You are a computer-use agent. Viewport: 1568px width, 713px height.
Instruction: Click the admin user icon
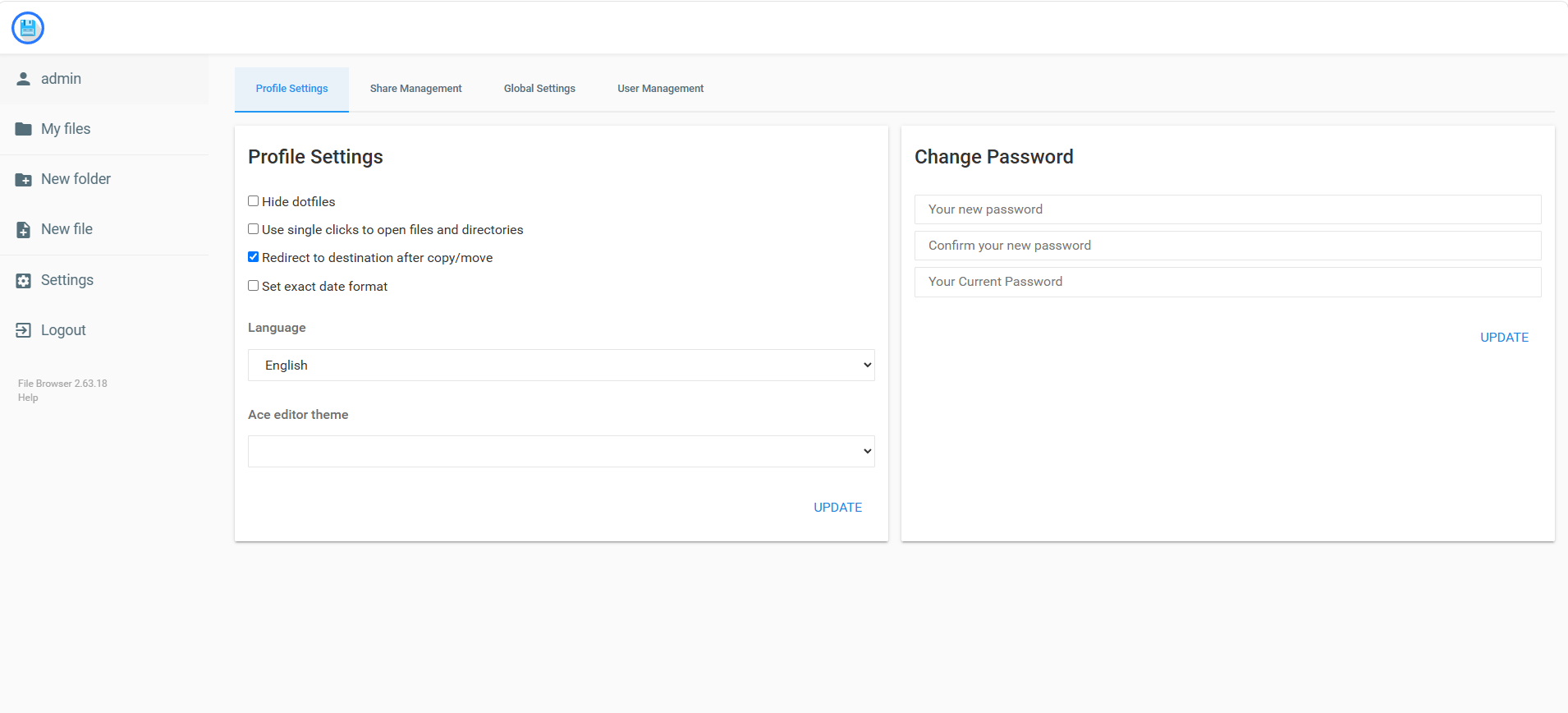(x=24, y=79)
